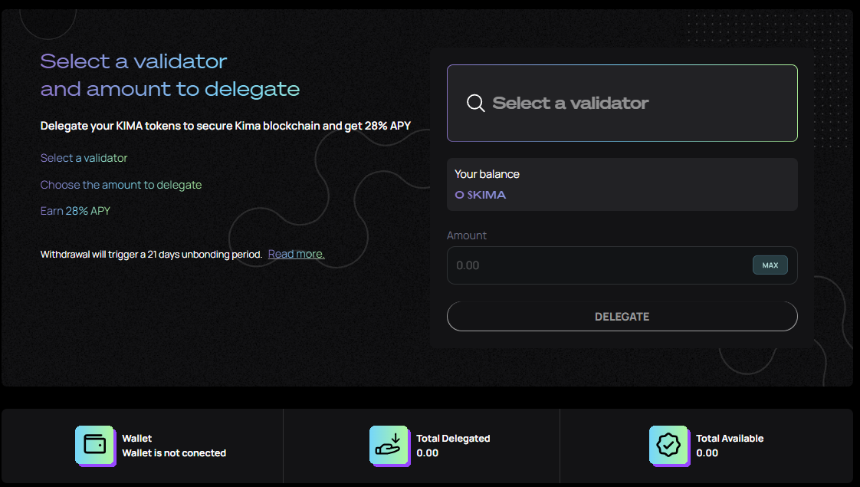
Task: Click the MAX amount button
Action: [770, 265]
